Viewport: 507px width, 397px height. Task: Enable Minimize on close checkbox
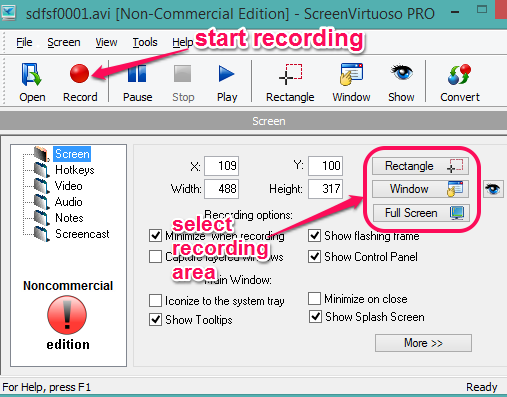[314, 299]
